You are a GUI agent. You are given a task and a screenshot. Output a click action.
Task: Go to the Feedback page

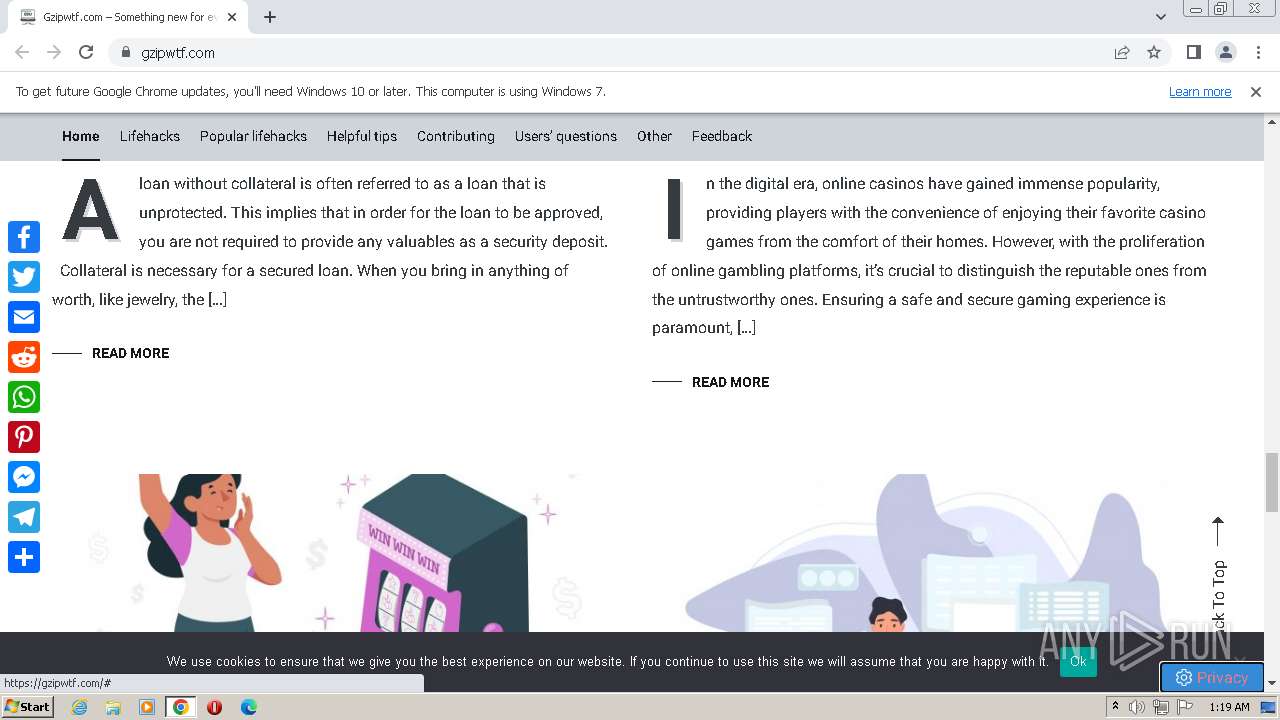pos(722,136)
